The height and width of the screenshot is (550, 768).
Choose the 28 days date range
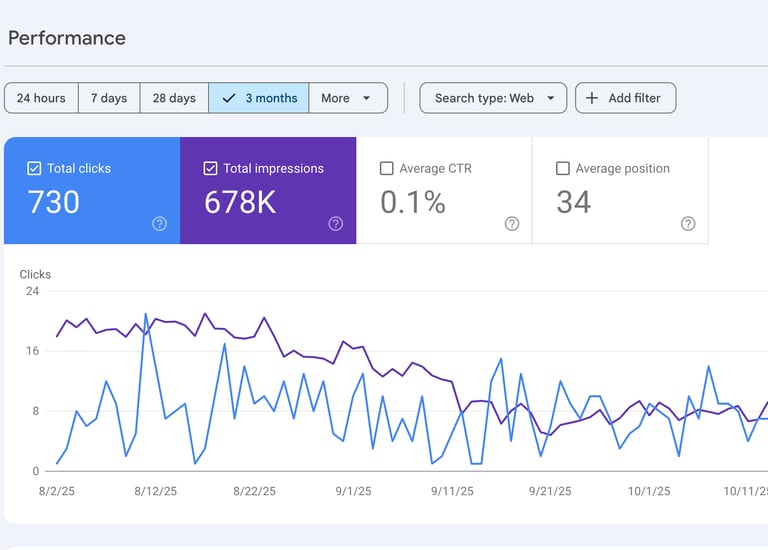tap(174, 98)
